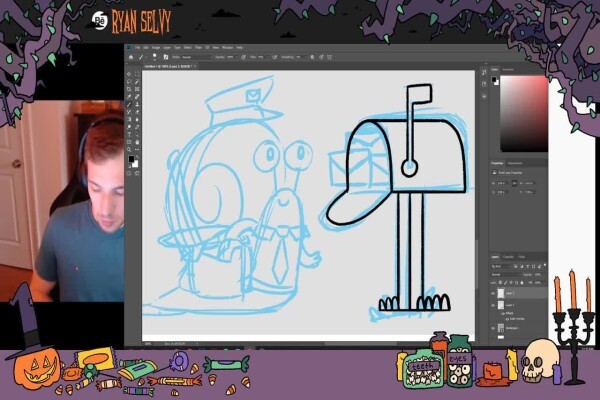This screenshot has width=600, height=400.
Task: Select the History Brush tool
Action: click(x=129, y=112)
